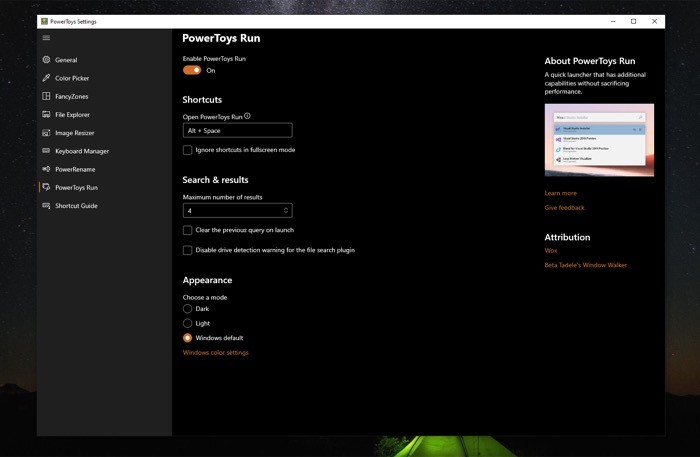
Task: Click the File Explorer icon
Action: pos(46,114)
